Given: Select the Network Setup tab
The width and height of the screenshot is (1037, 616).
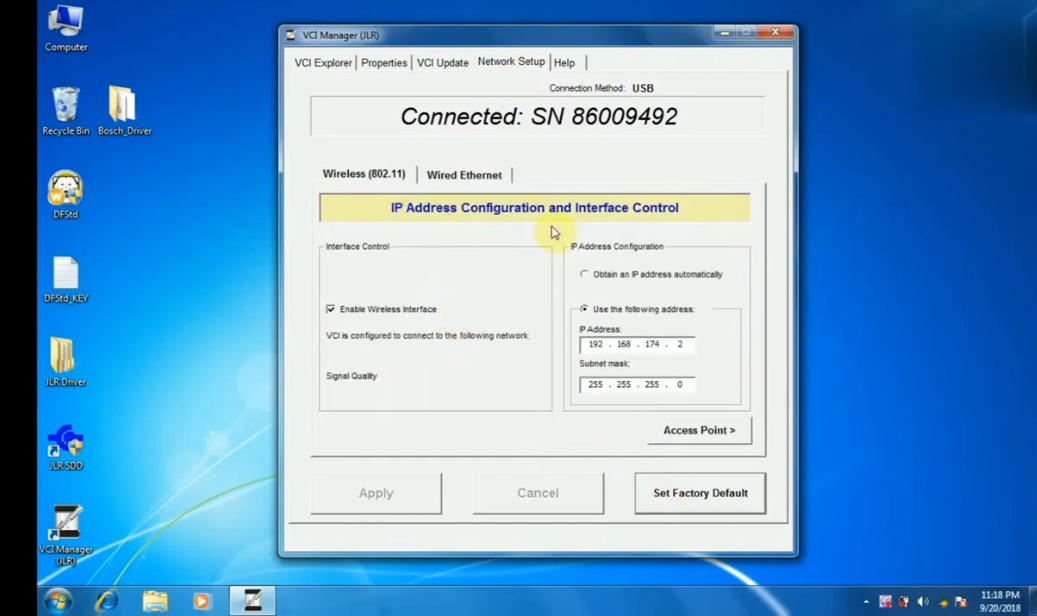Looking at the screenshot, I should [x=511, y=62].
